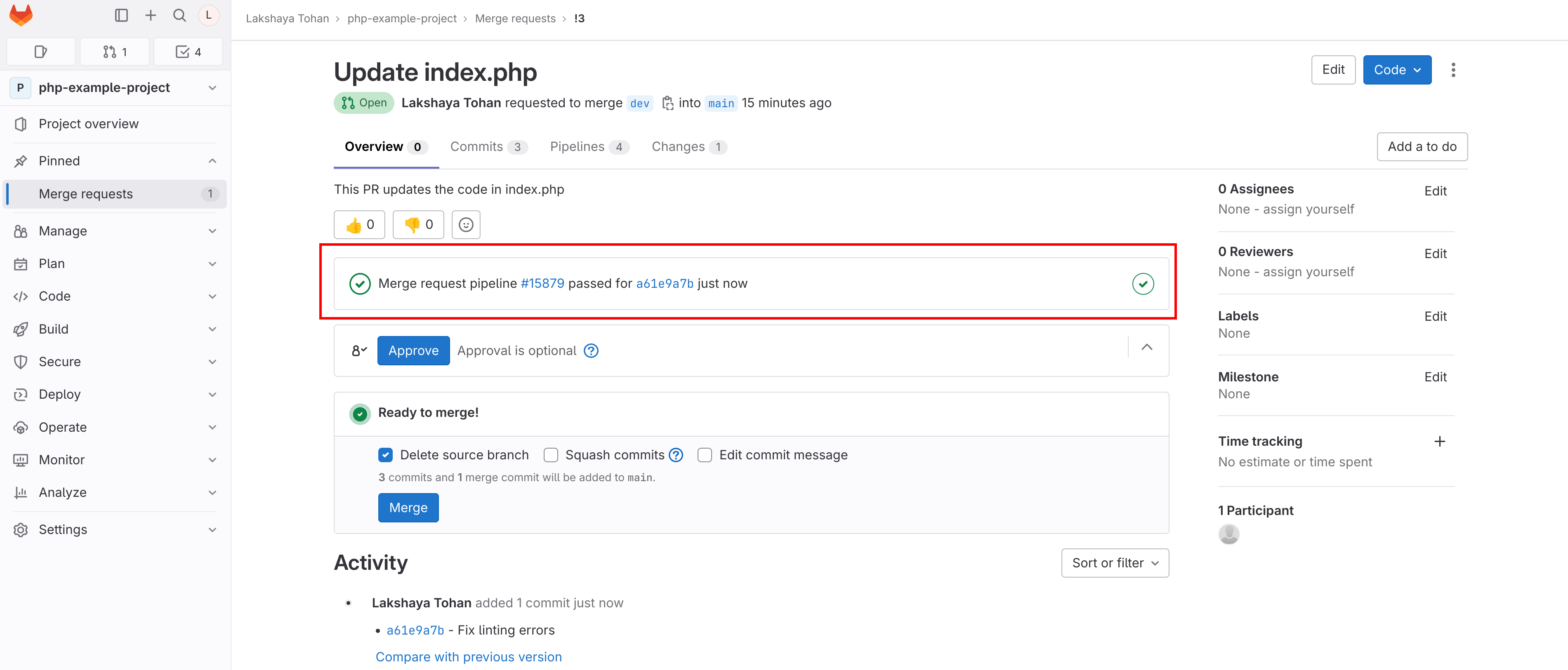Click the Merge button

click(408, 507)
